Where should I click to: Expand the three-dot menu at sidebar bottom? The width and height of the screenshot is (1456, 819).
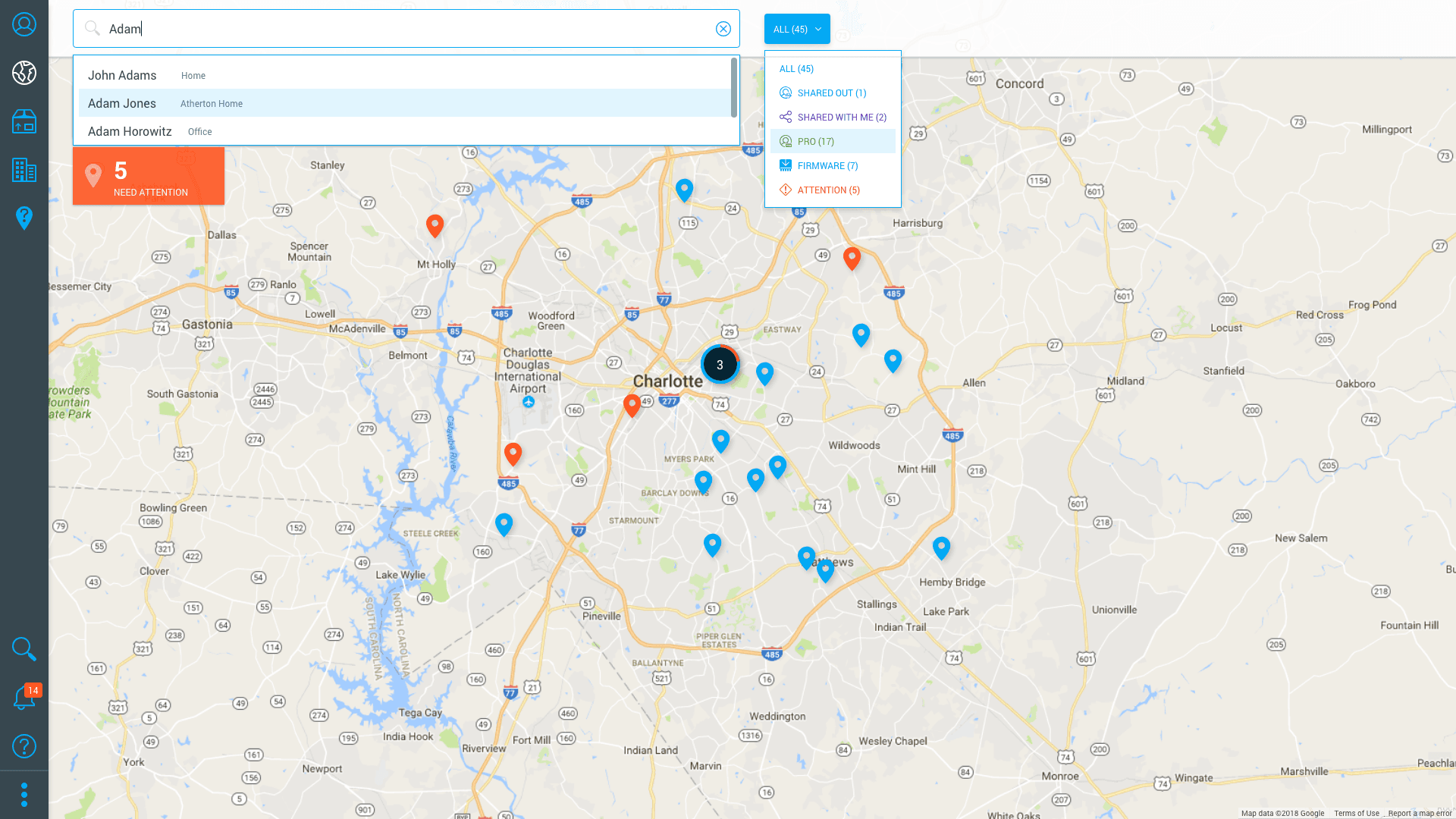24,794
